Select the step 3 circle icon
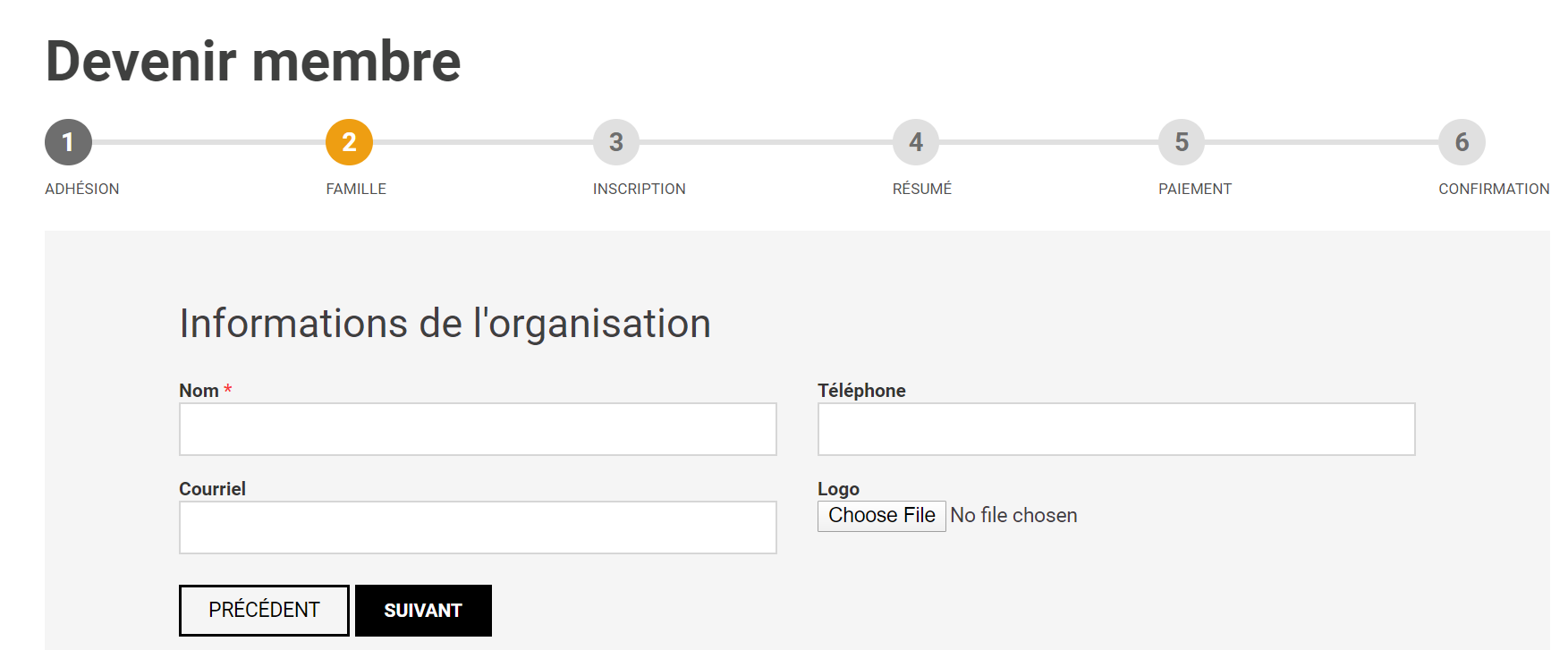This screenshot has height=650, width=1568. tap(616, 142)
